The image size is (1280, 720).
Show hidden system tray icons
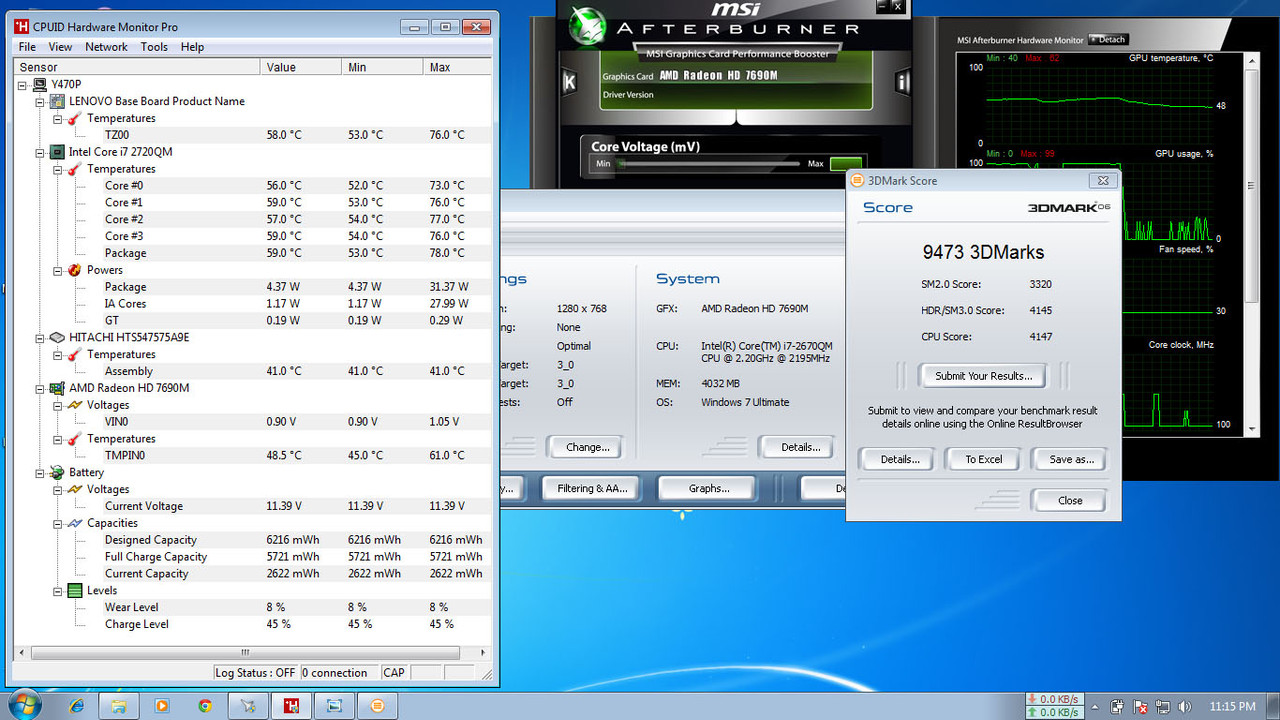[1096, 706]
